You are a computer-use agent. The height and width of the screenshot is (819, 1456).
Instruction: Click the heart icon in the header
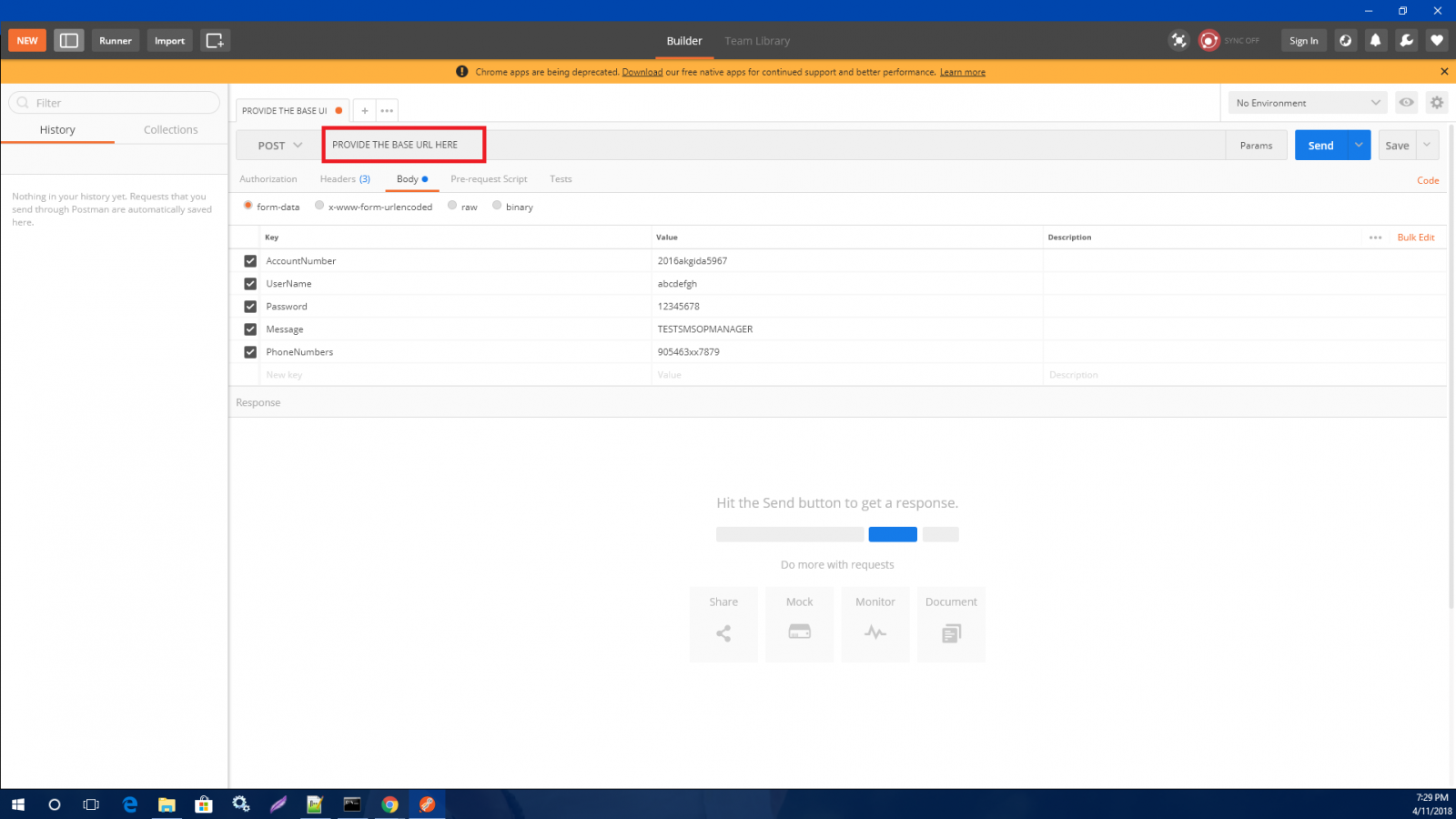(x=1437, y=40)
